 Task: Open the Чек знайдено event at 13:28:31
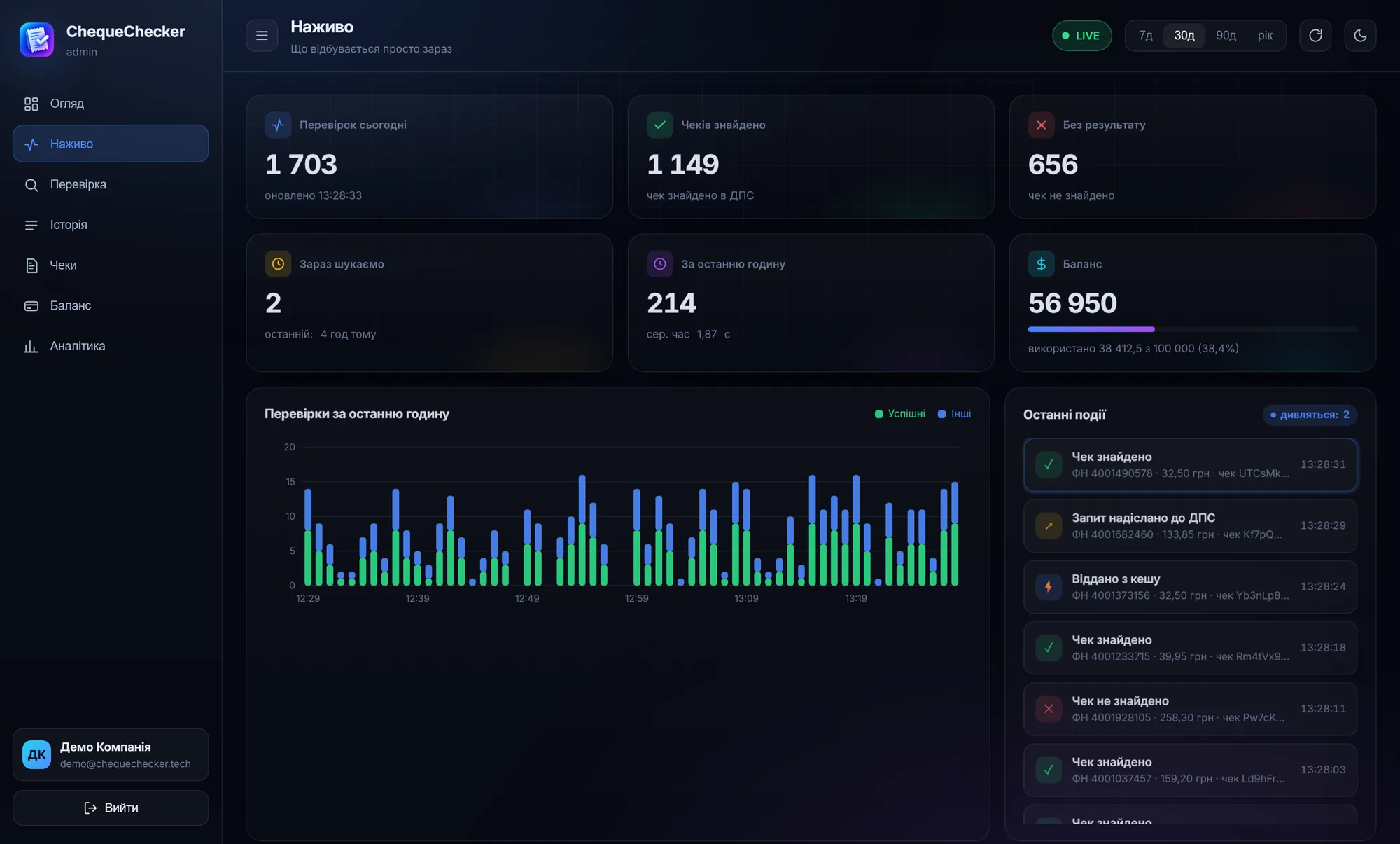1190,465
